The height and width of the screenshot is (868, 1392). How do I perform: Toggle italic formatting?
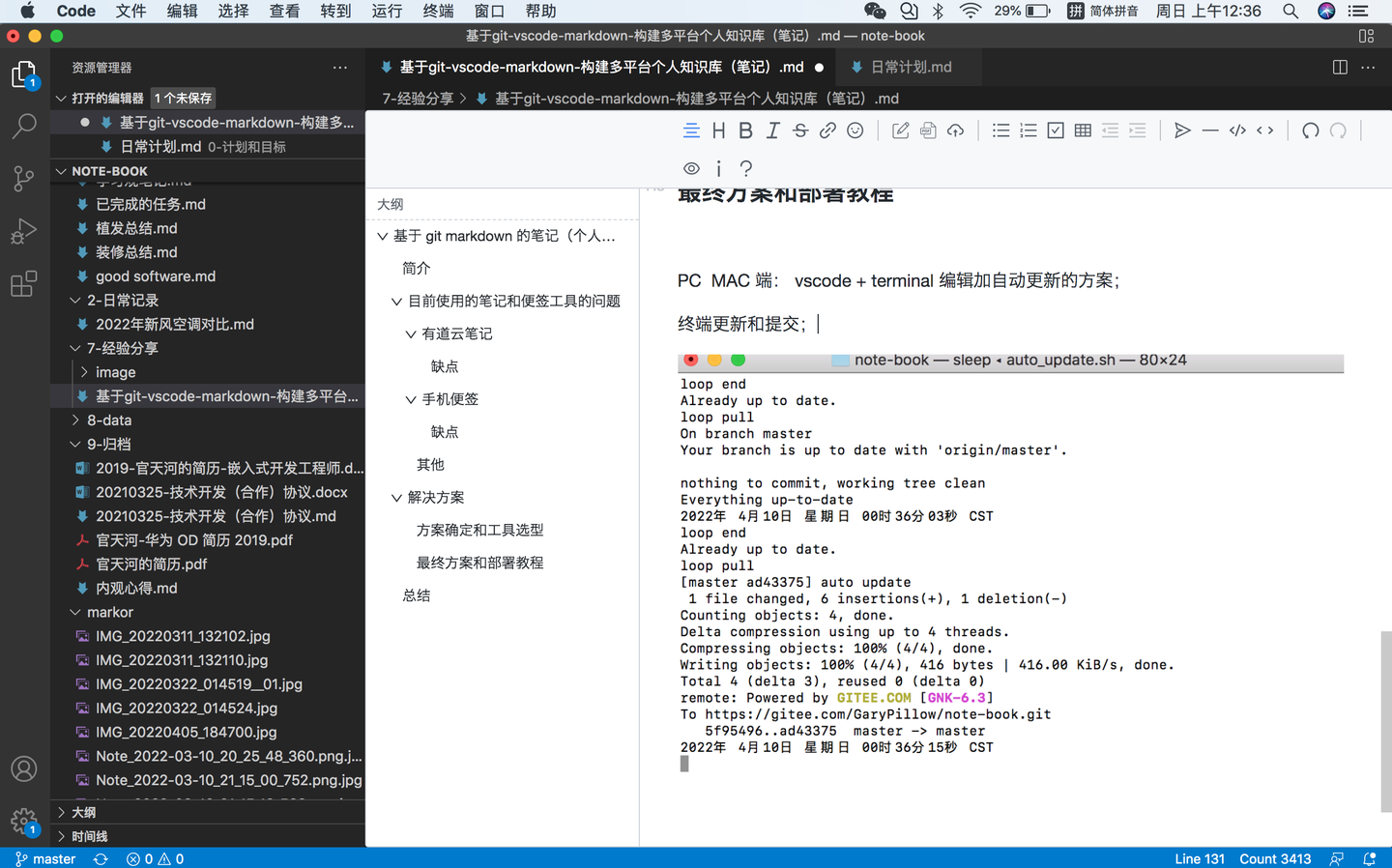772,130
